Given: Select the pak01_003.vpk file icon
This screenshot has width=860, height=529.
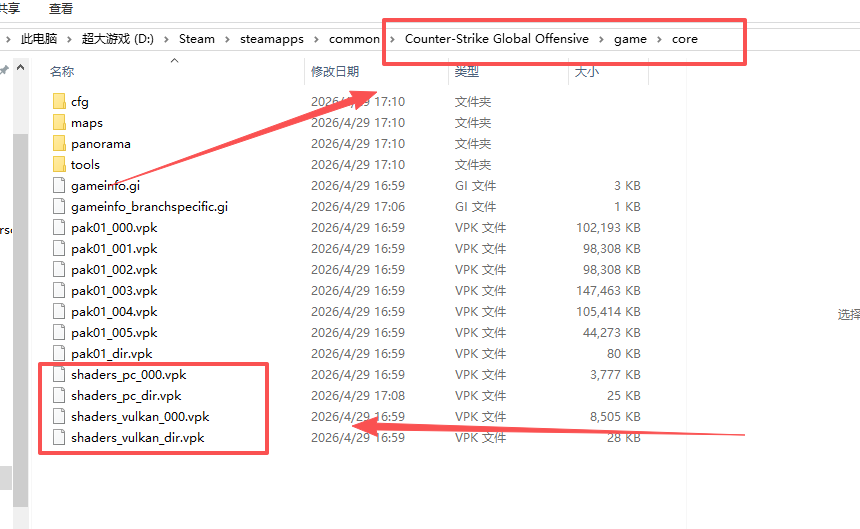Looking at the screenshot, I should [59, 291].
